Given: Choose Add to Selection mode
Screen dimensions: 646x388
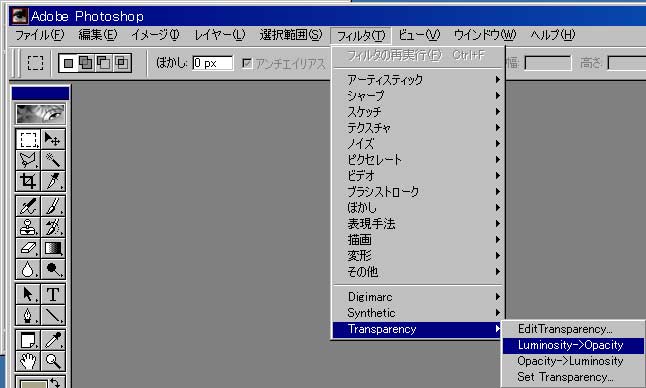Looking at the screenshot, I should point(86,63).
